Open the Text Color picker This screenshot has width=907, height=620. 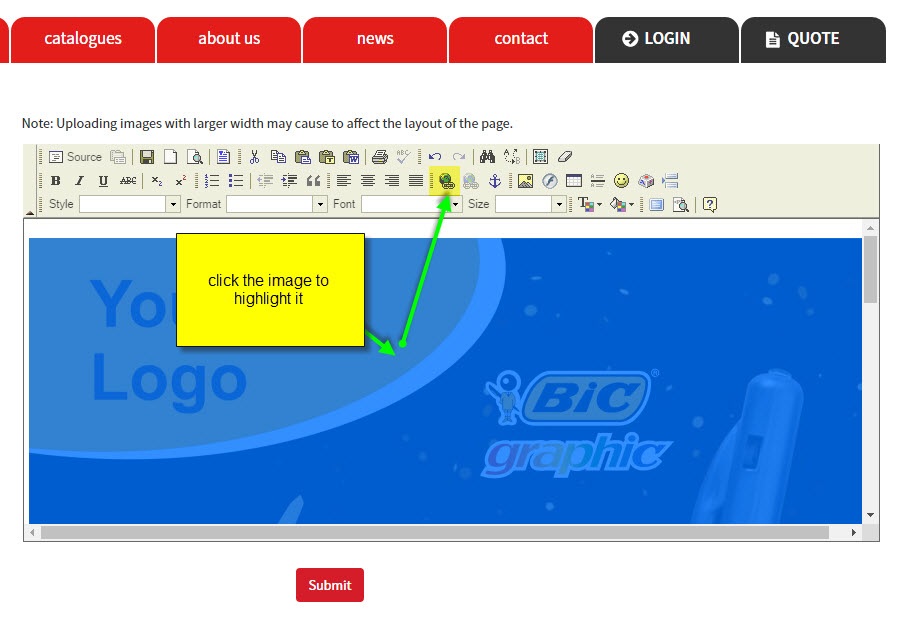pos(589,204)
